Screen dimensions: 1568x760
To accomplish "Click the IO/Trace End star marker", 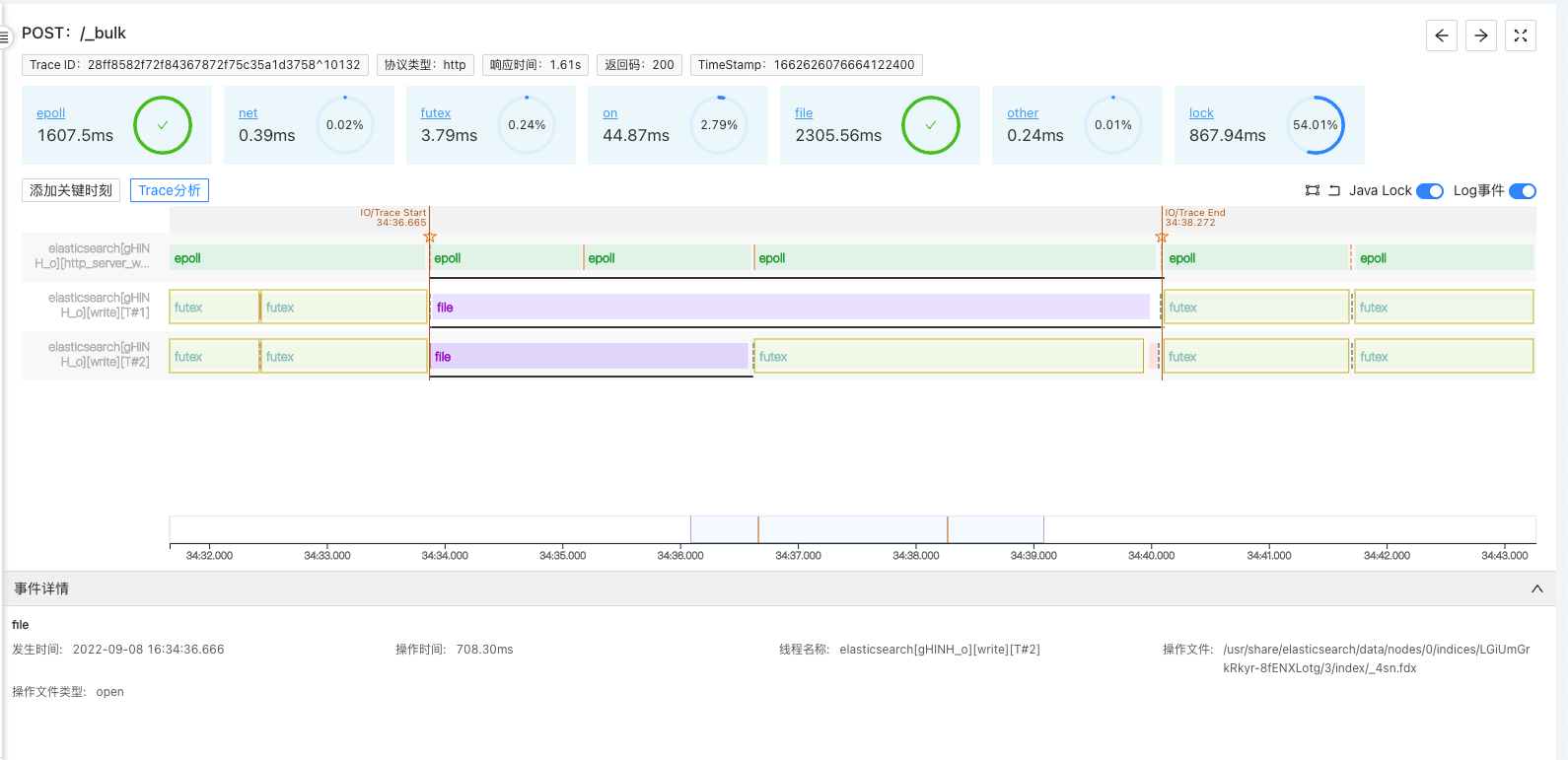I will pyautogui.click(x=1162, y=238).
